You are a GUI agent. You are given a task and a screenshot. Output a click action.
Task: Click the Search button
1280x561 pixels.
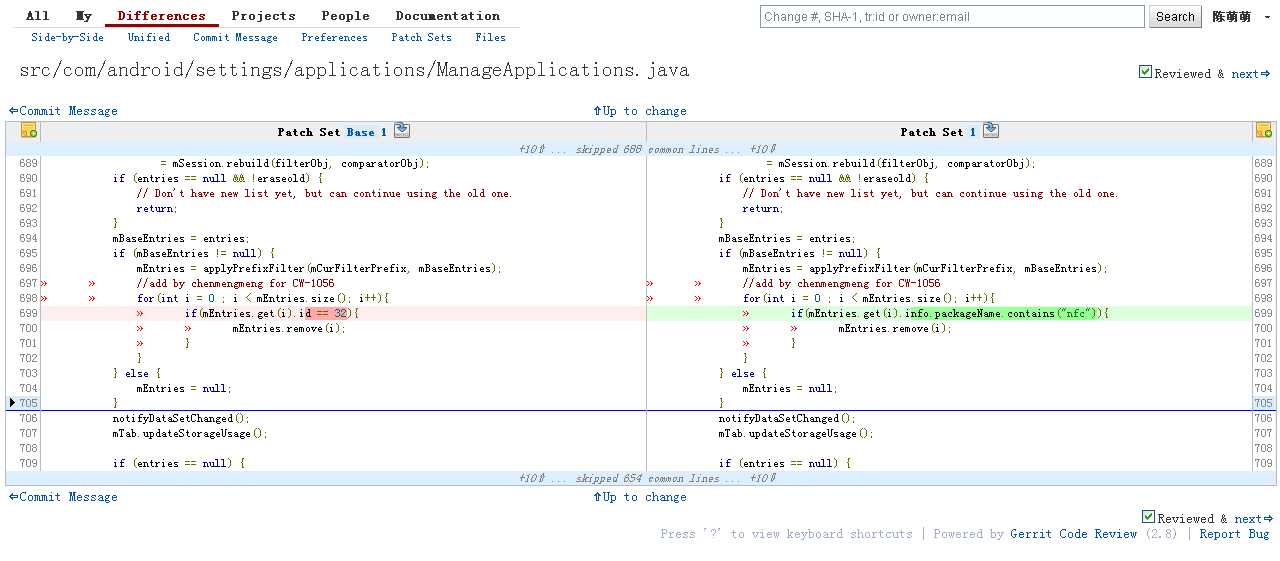point(1176,16)
